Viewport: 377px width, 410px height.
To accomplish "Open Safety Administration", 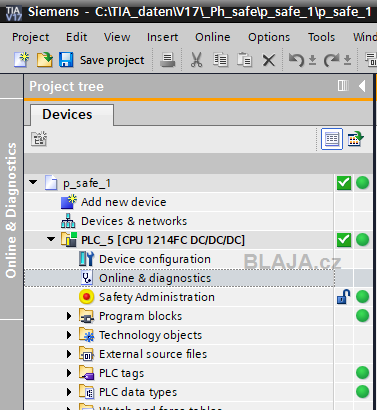I will (157, 297).
